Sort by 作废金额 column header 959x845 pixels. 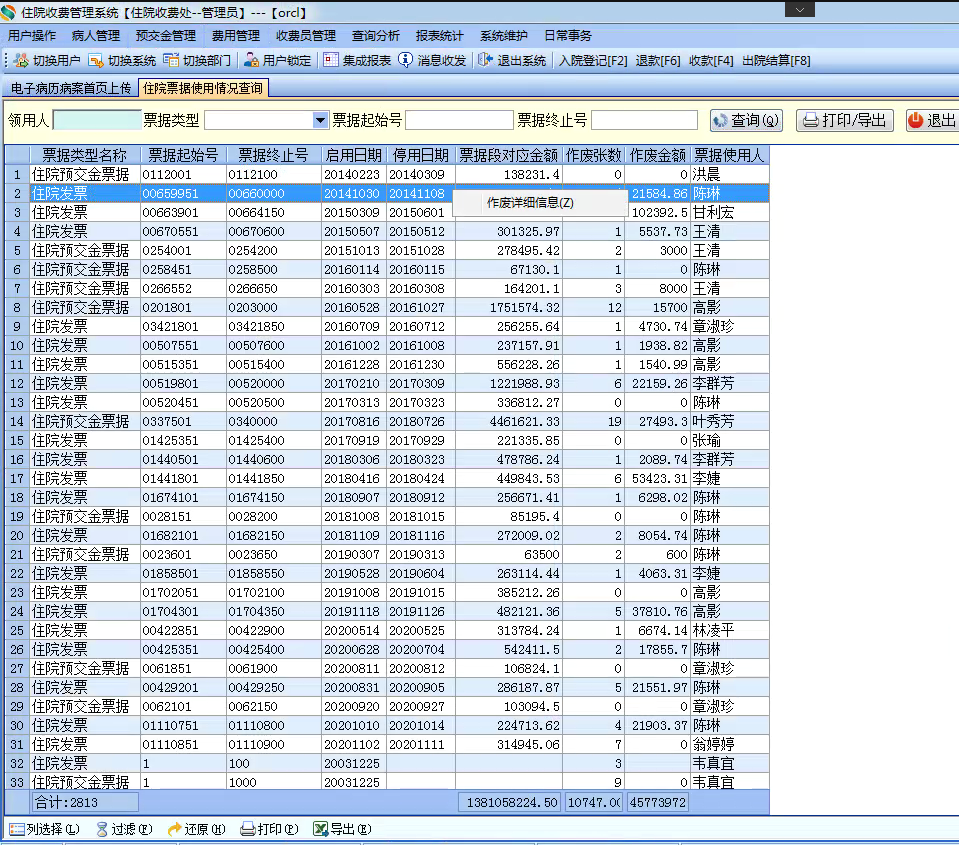click(x=658, y=155)
